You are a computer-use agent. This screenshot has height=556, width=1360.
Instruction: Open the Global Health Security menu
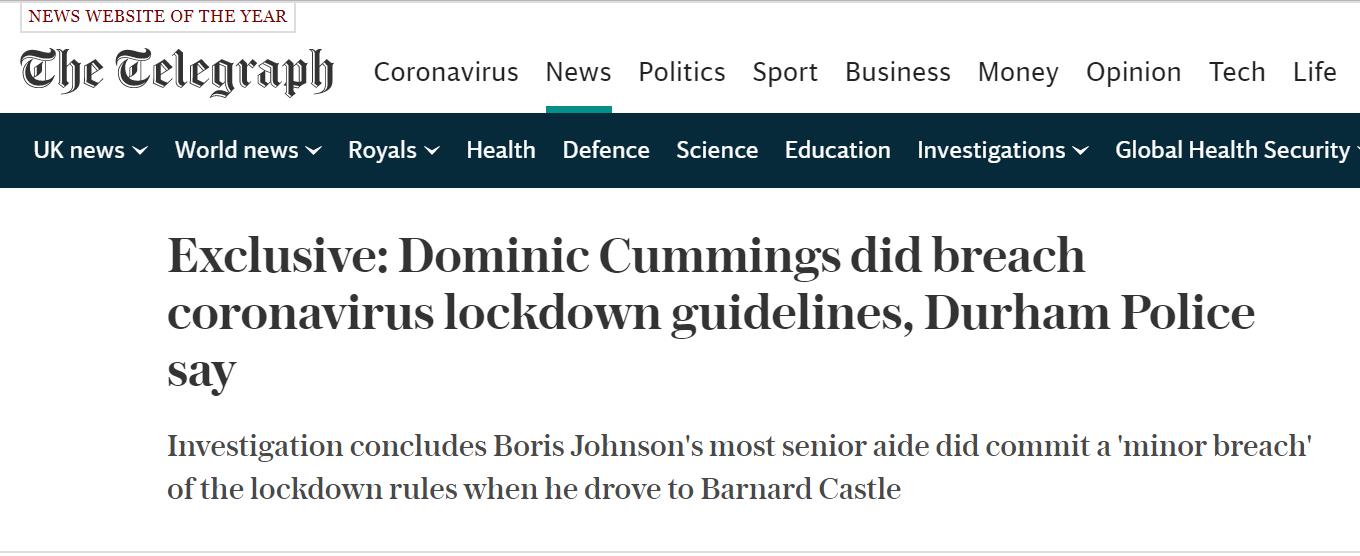point(1232,150)
